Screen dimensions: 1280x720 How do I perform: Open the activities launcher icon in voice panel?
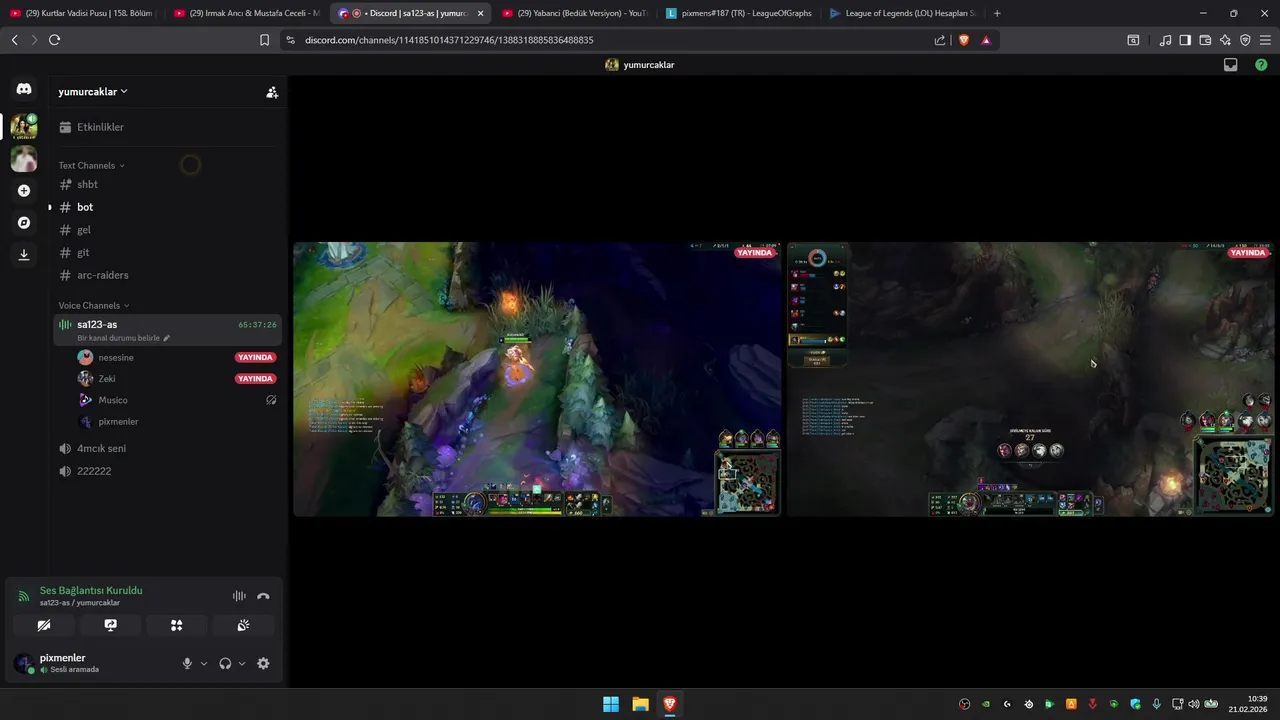pyautogui.click(x=176, y=625)
